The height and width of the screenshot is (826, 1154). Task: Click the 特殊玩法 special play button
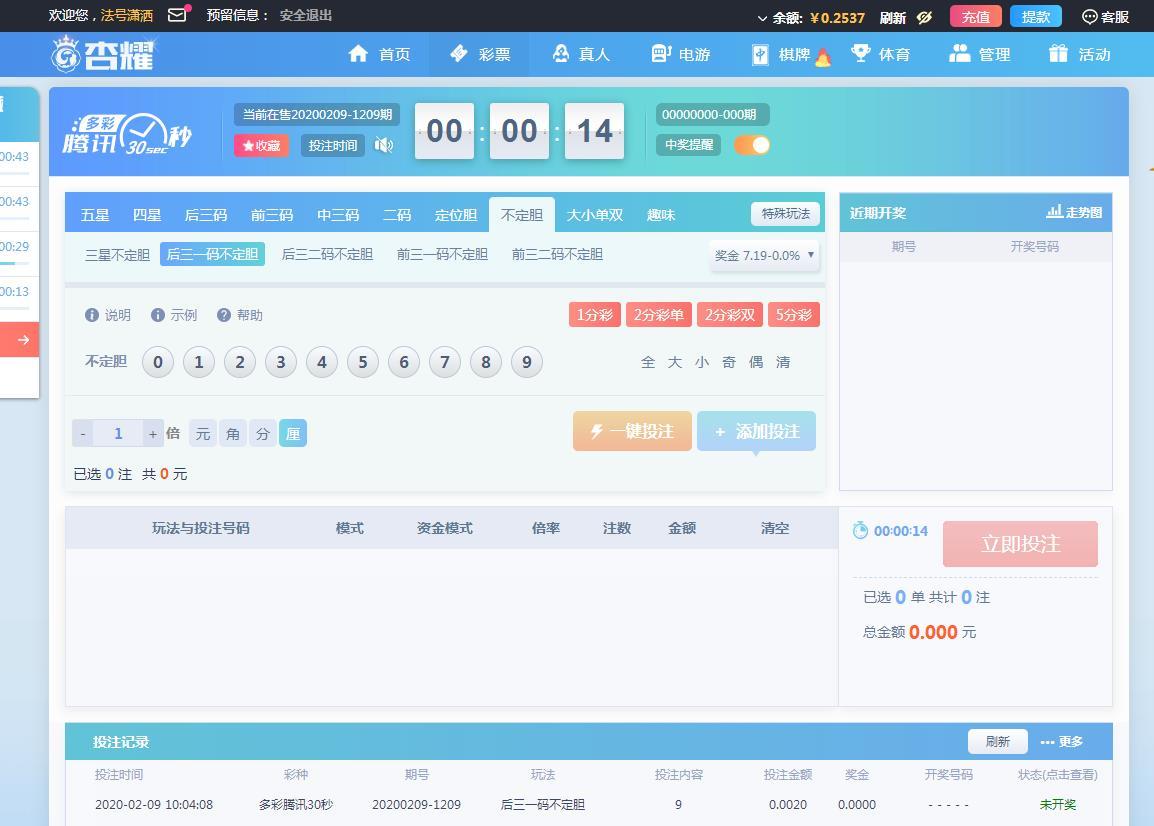[x=785, y=213]
